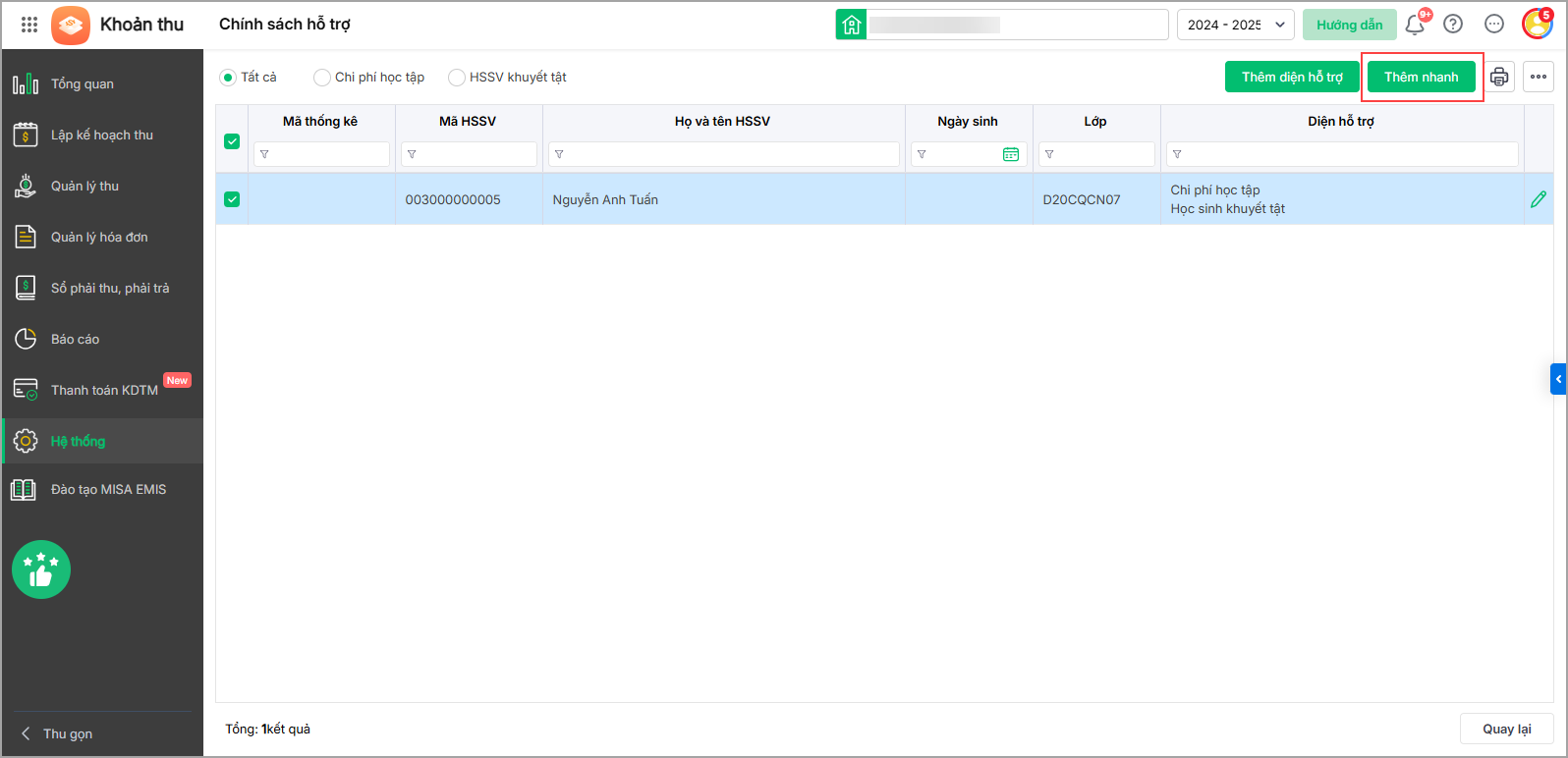This screenshot has width=1568, height=758.
Task: Select the HSSV khuyết tật radio option
Action: (x=457, y=77)
